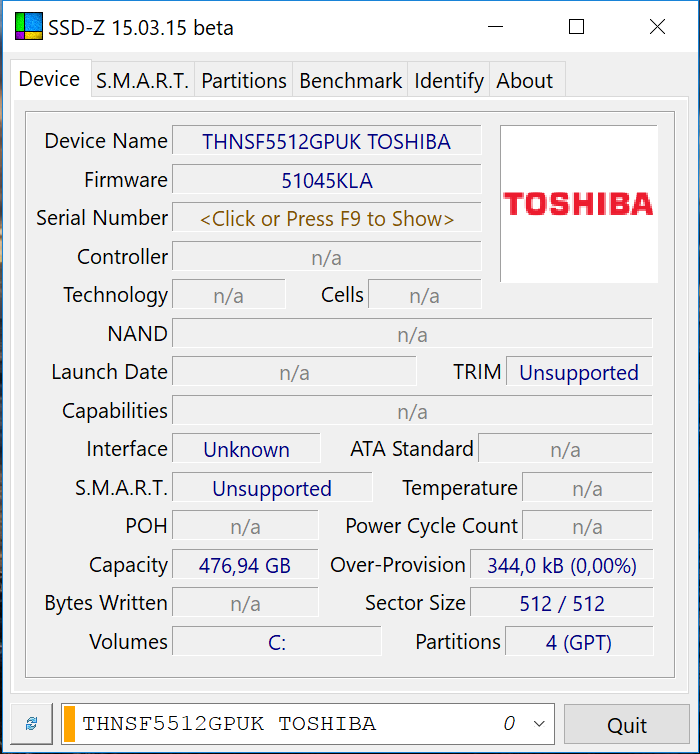Minimize the SSD-Z window
This screenshot has width=700, height=754.
(495, 26)
